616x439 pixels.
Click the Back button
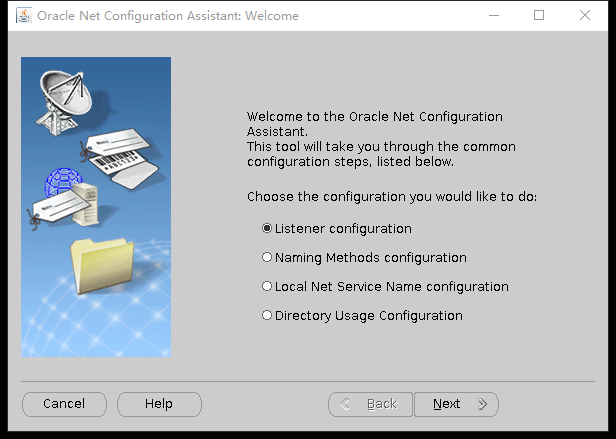370,404
